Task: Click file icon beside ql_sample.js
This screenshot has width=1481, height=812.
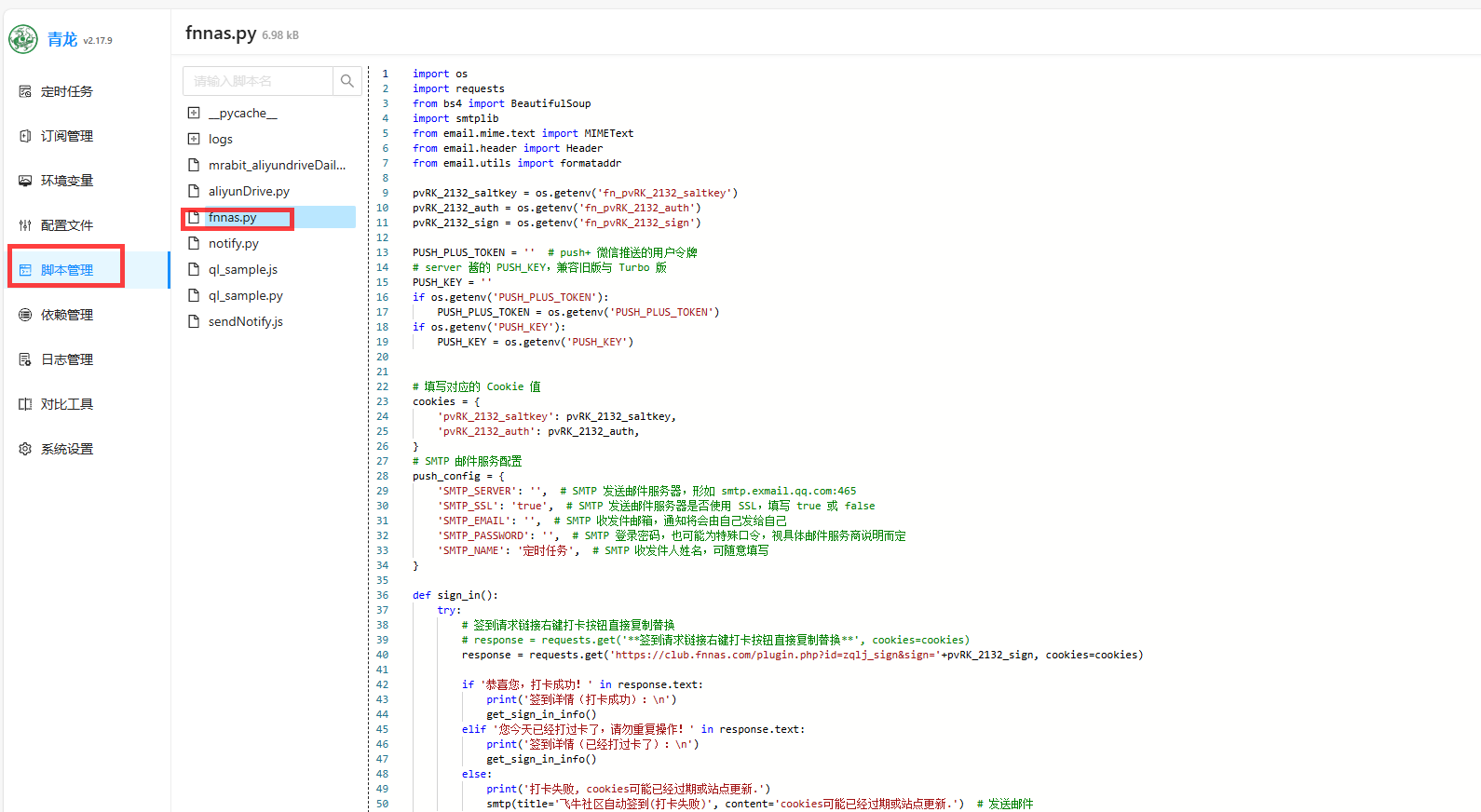Action: pyautogui.click(x=194, y=269)
